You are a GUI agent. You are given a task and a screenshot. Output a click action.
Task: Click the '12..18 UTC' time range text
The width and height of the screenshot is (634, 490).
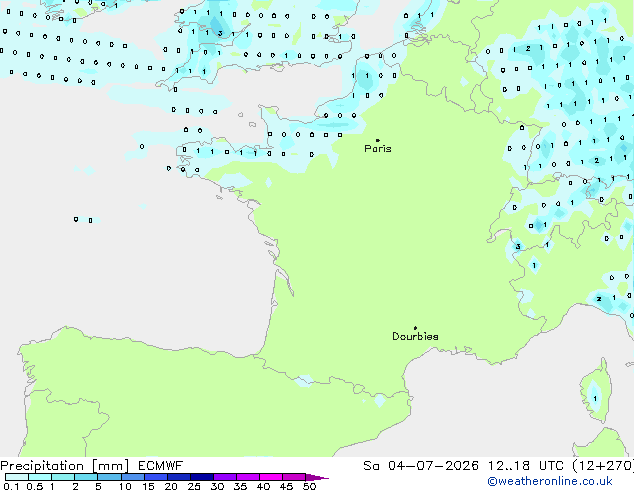[x=525, y=466]
